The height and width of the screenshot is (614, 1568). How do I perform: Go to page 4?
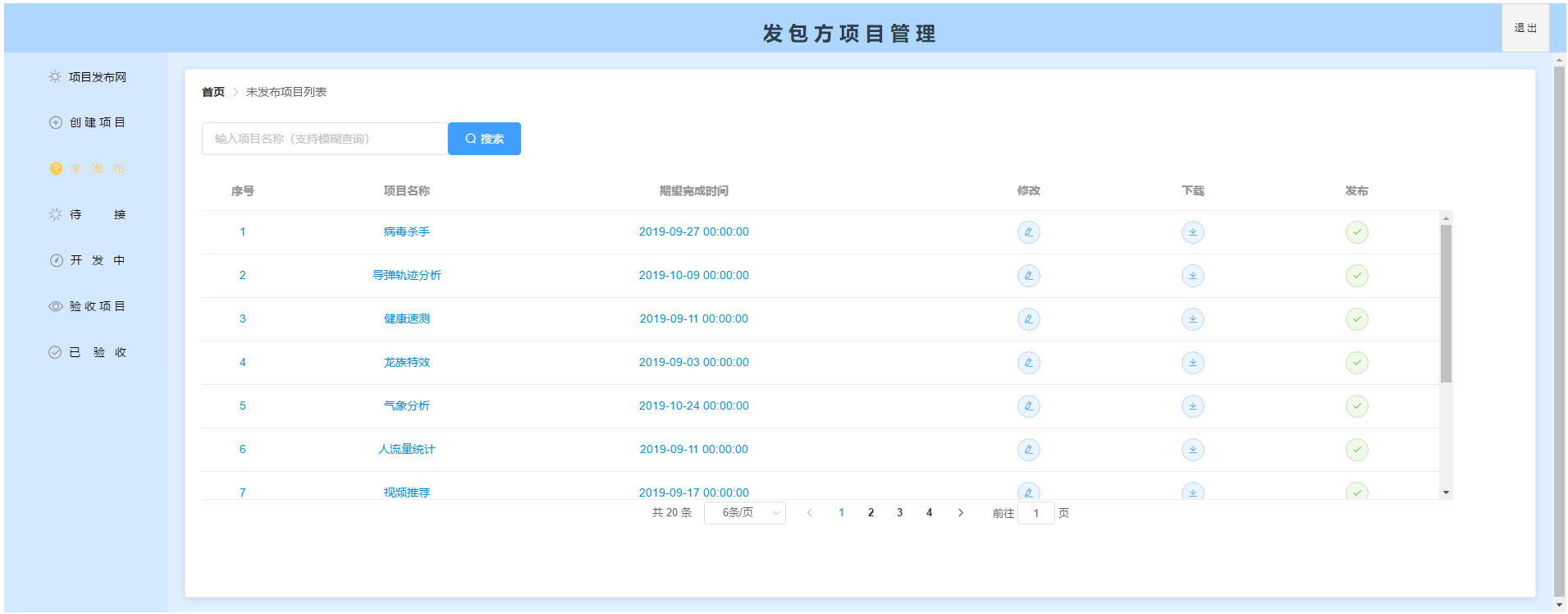coord(929,513)
